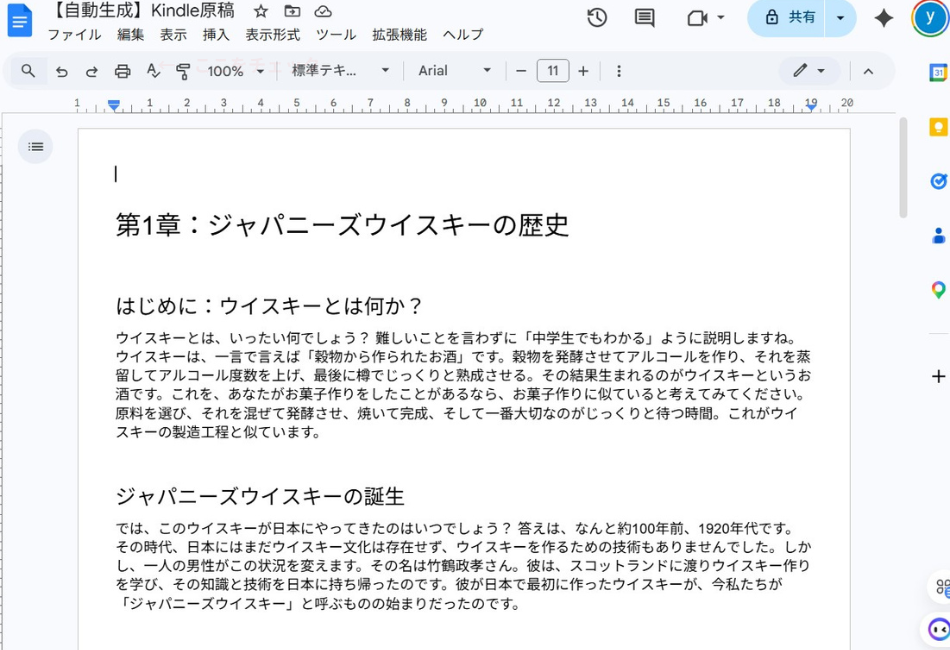950x650 pixels.
Task: Open the zoom 100% dropdown
Action: 235,71
